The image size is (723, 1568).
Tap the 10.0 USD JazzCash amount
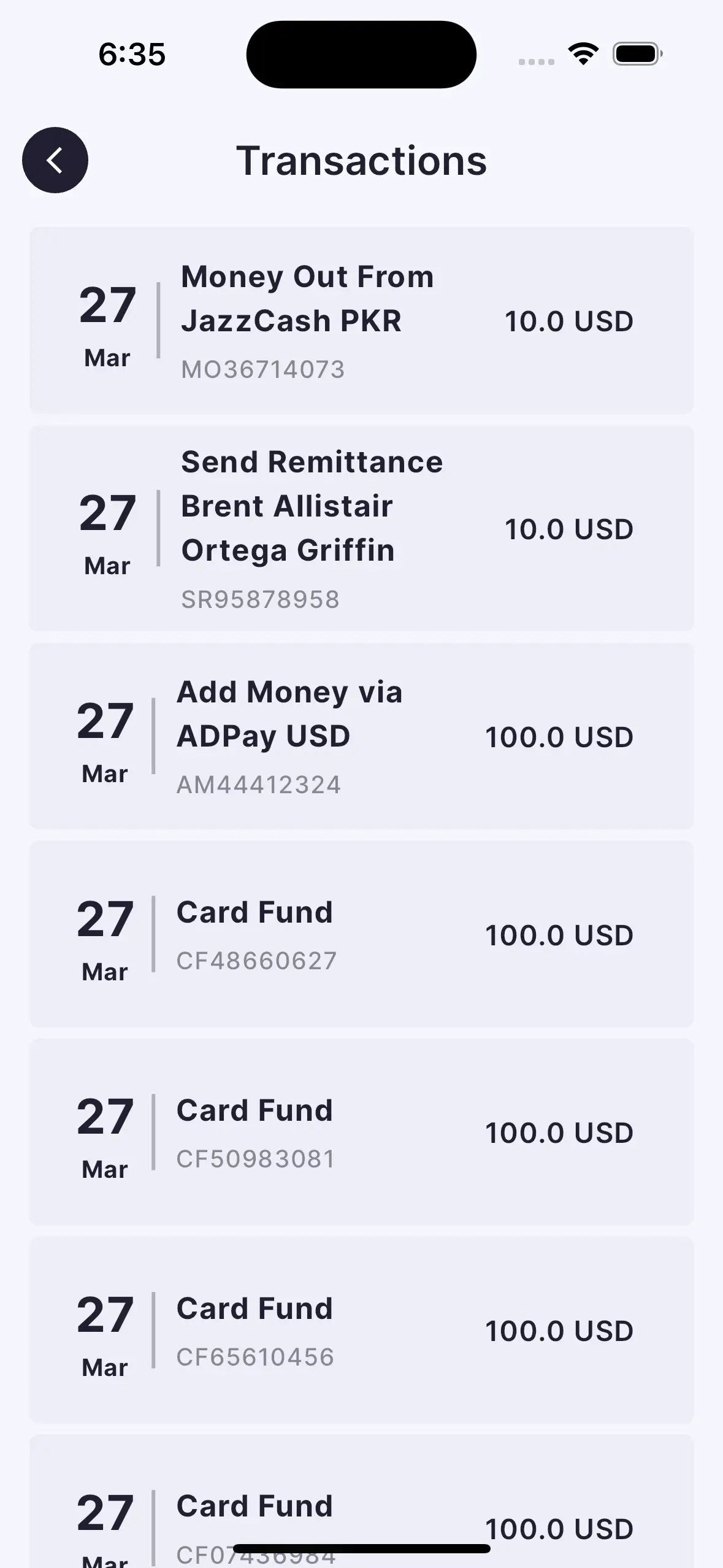(568, 321)
